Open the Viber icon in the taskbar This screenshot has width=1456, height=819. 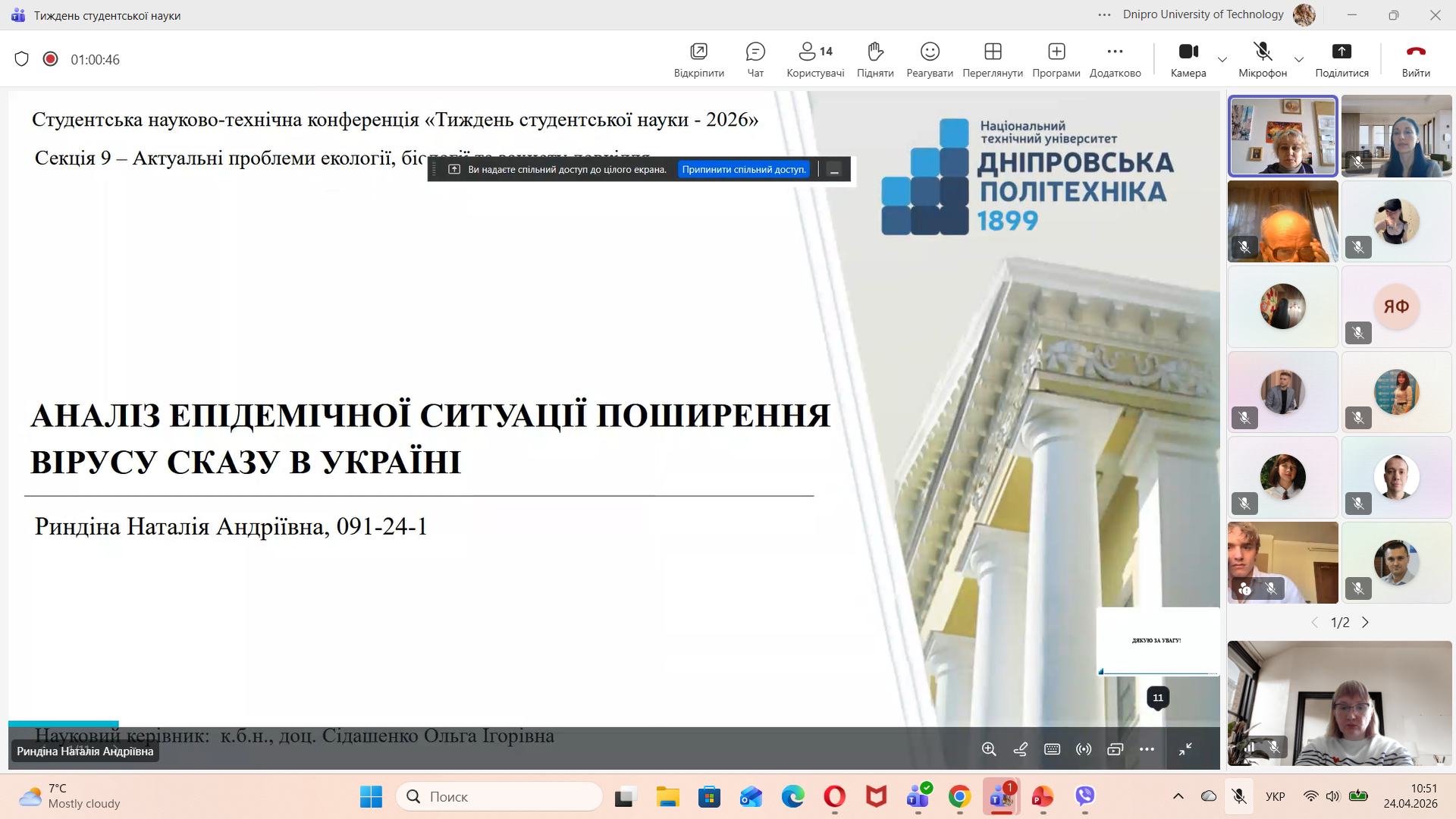pos(1084,796)
